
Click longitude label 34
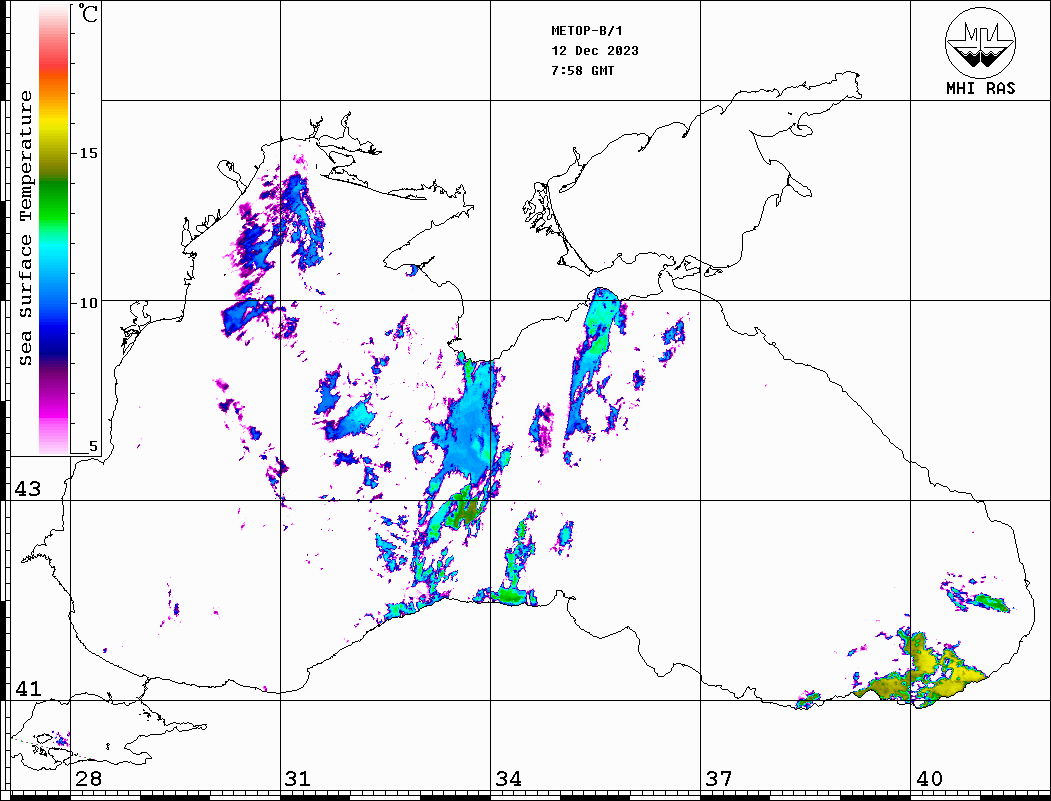508,779
